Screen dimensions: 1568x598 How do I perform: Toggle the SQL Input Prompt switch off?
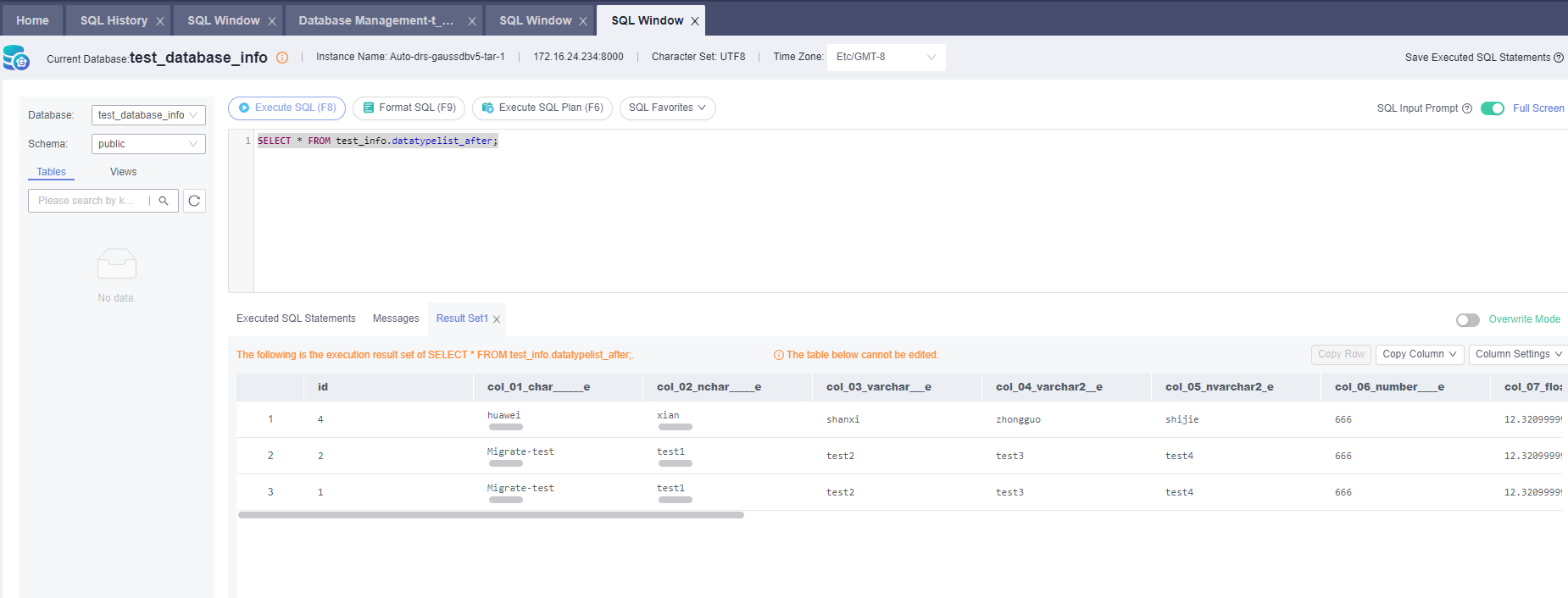click(1492, 108)
